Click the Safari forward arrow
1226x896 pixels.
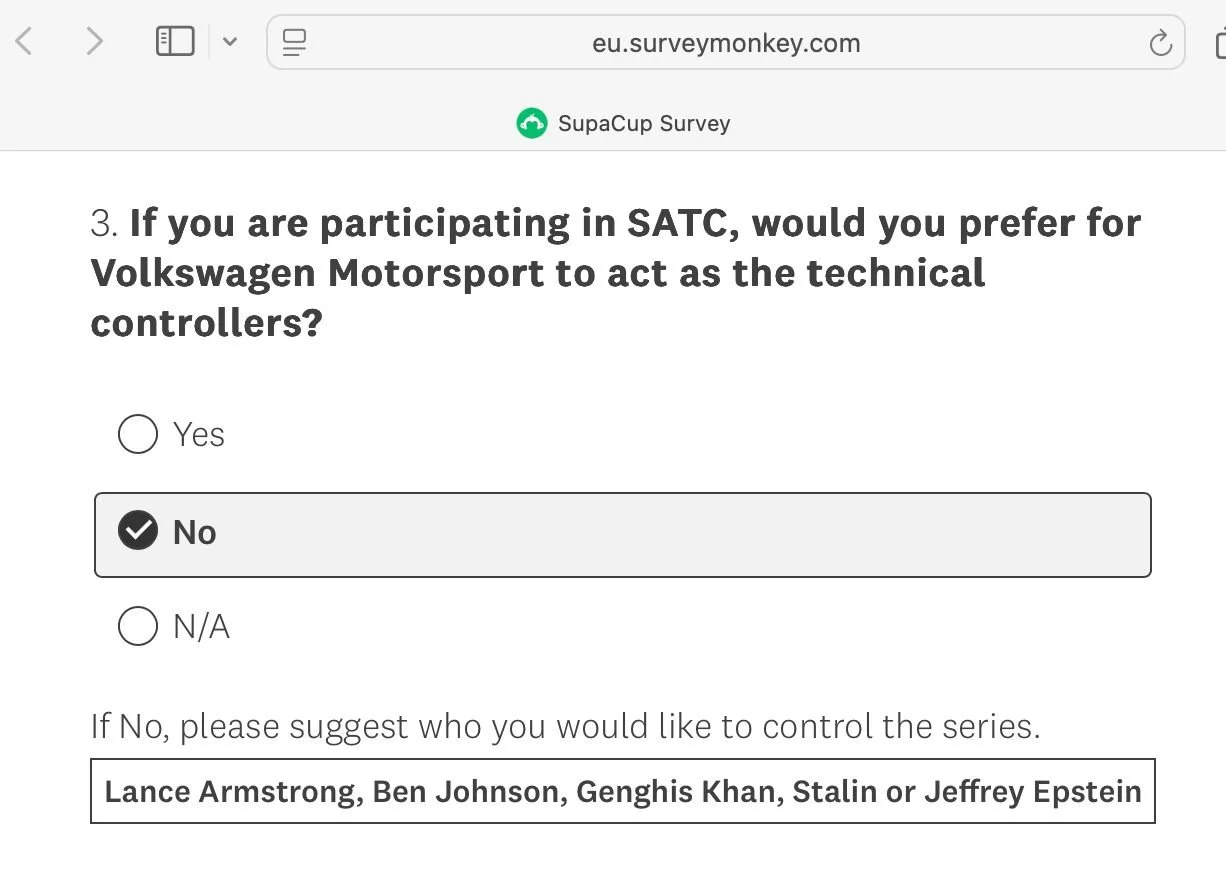[x=94, y=41]
